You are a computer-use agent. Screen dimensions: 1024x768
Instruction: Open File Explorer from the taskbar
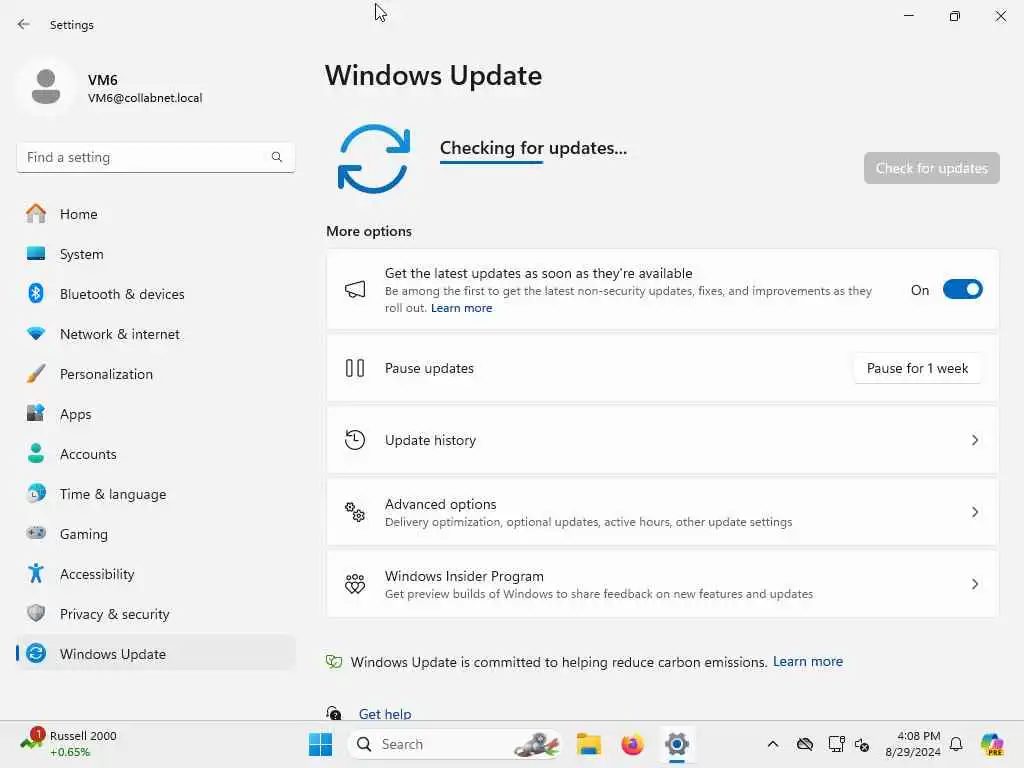click(588, 744)
